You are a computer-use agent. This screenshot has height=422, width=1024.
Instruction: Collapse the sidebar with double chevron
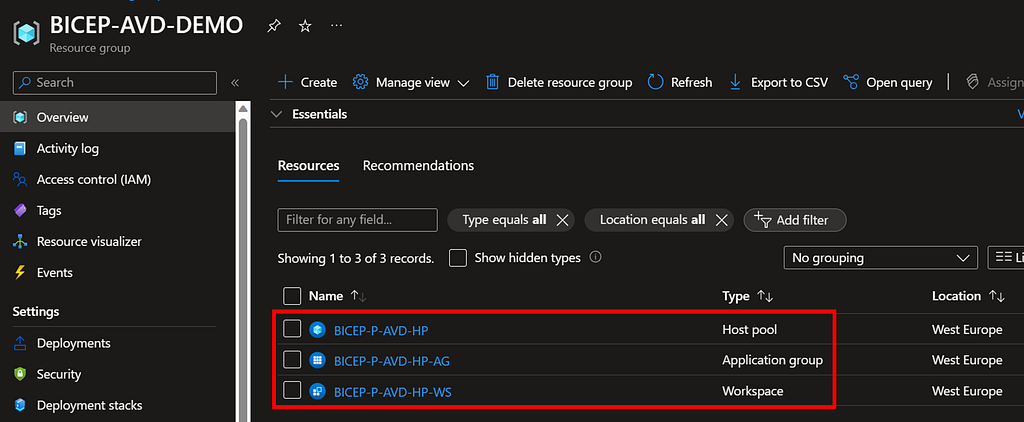[x=235, y=83]
